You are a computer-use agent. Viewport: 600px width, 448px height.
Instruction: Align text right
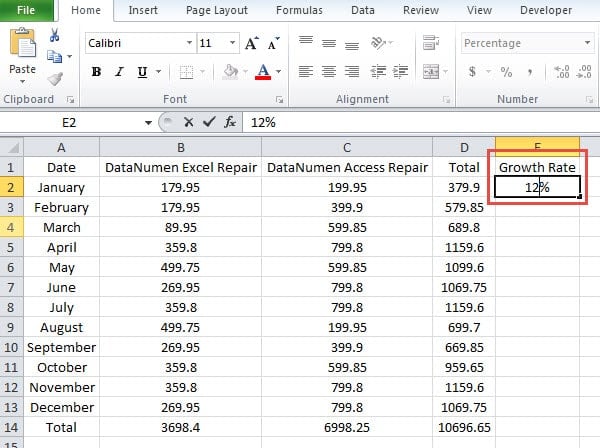click(352, 72)
